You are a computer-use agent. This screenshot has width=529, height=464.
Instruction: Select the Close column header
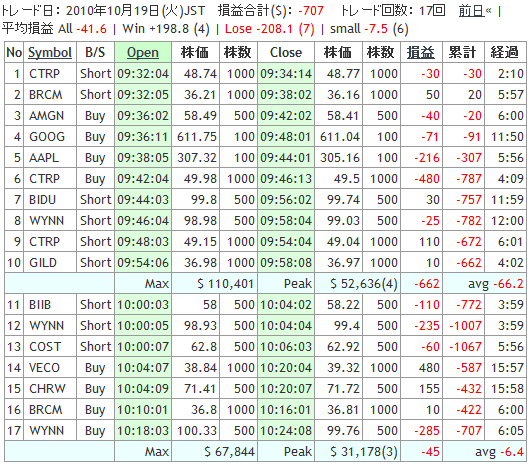(x=286, y=52)
